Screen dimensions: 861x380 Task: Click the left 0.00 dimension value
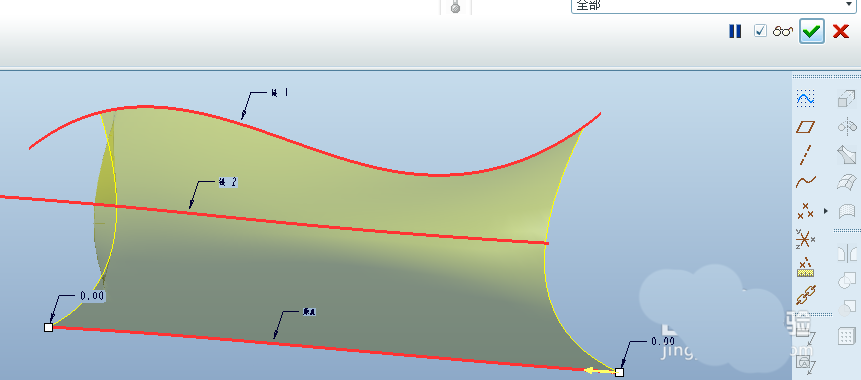92,296
